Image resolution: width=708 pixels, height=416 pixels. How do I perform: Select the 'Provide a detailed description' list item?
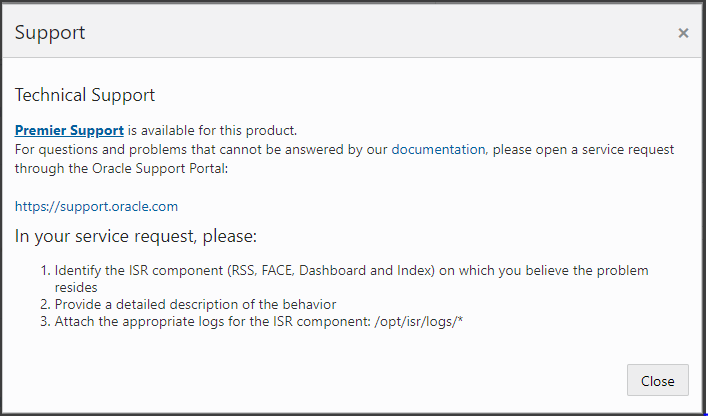click(195, 304)
